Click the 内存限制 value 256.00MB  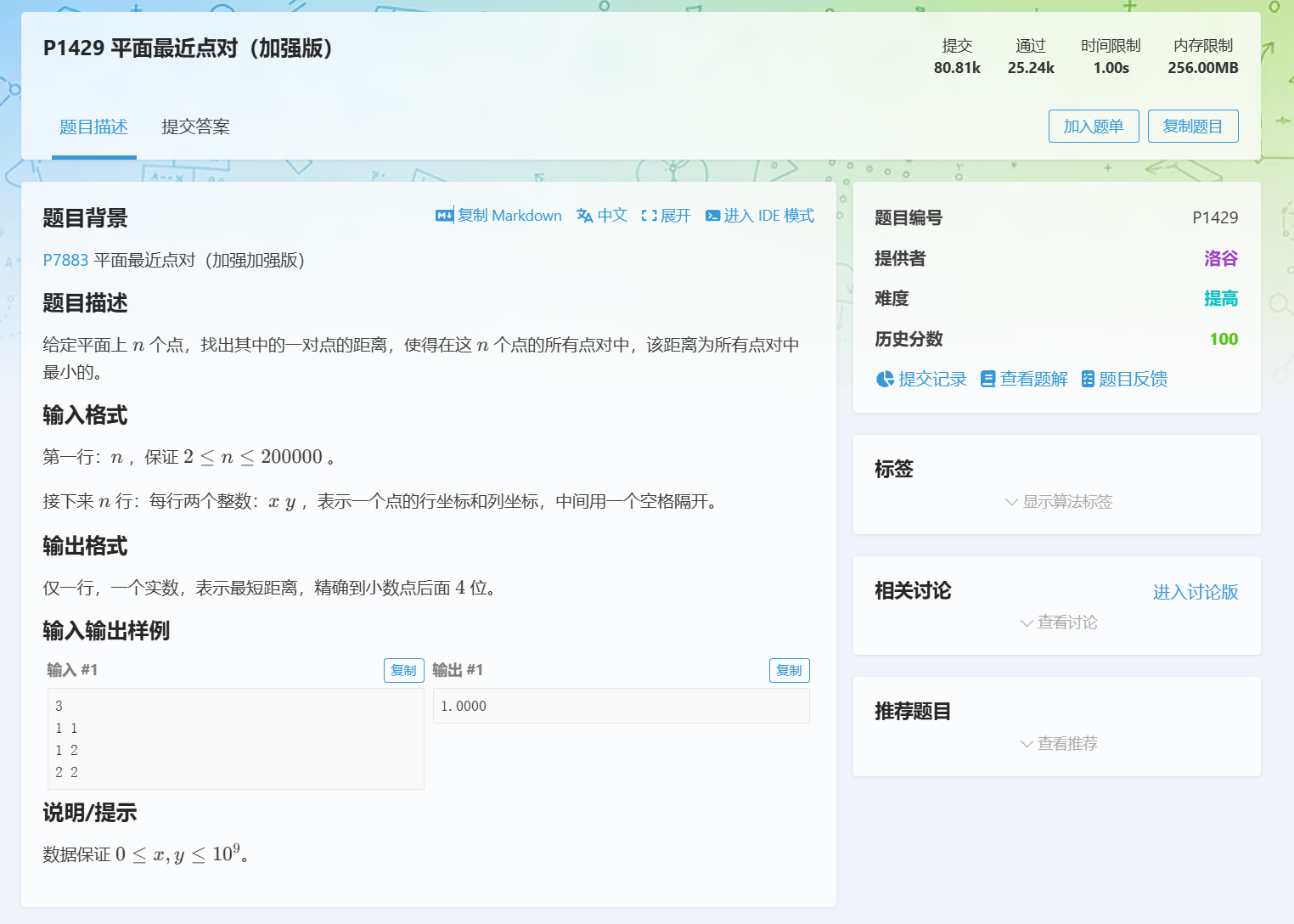tap(1202, 68)
